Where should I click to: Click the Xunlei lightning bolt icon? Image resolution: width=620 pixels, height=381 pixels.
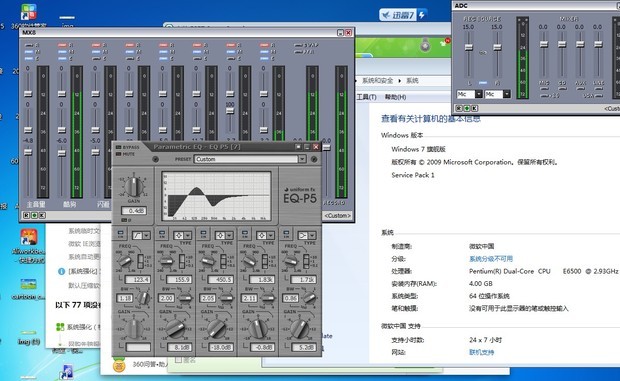[x=422, y=15]
